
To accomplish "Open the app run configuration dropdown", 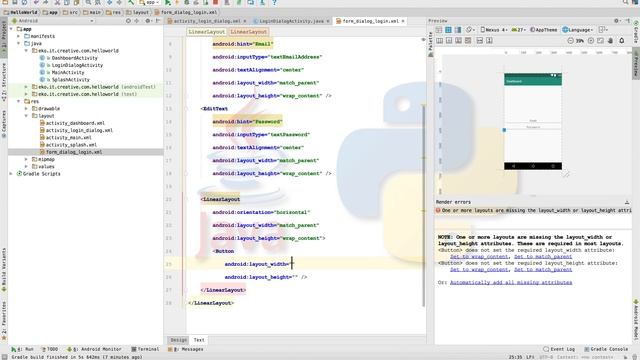I will coord(149,2).
